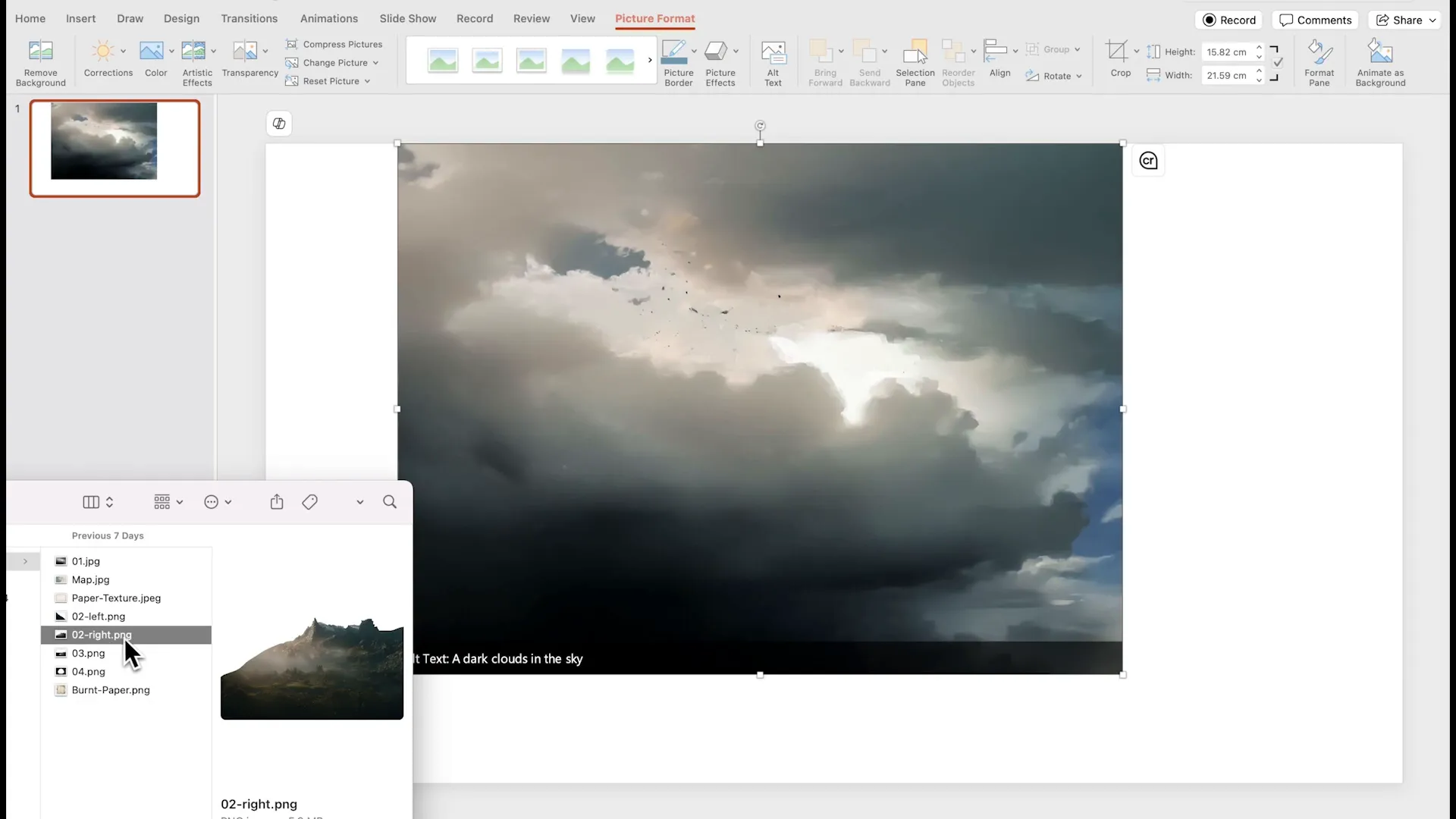Open the Home tab
Screen dimensions: 1456x819
tap(30, 18)
